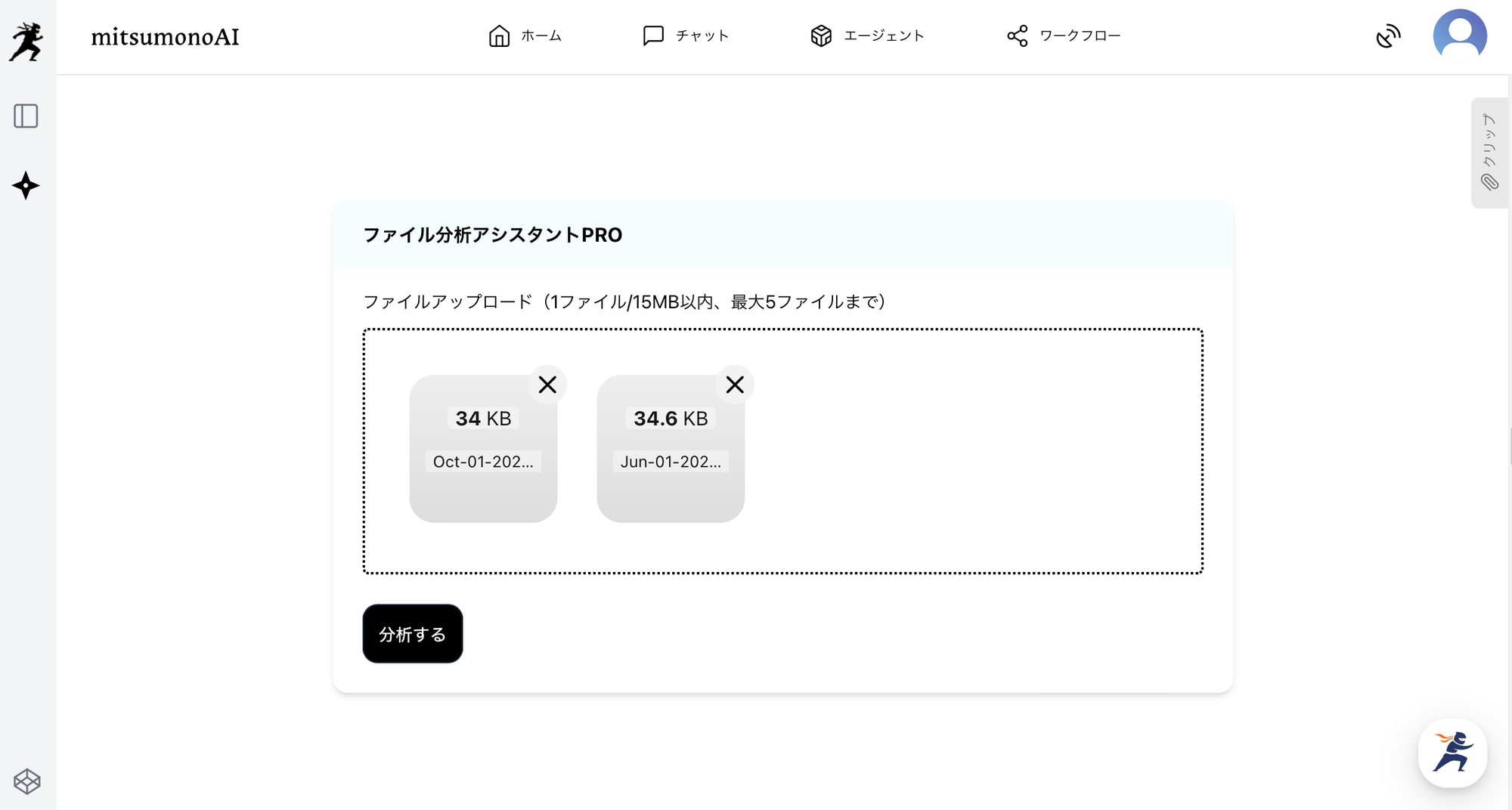
Task: Open the cube wireframe icon at bottom left
Action: click(x=26, y=781)
